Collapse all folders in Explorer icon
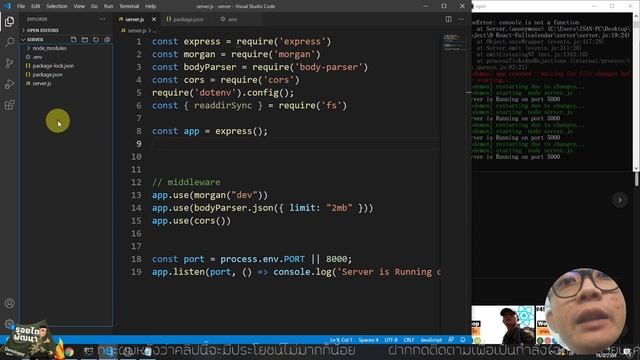 pyautogui.click(x=107, y=40)
